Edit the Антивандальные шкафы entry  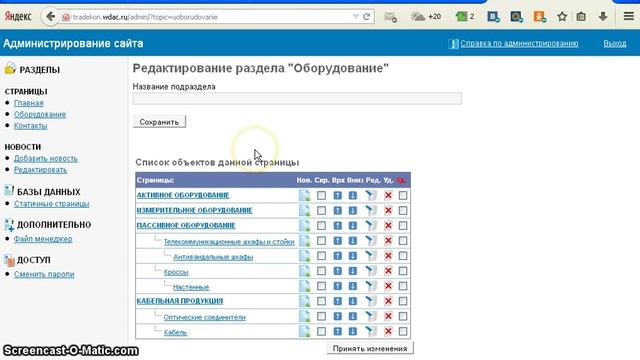371,256
